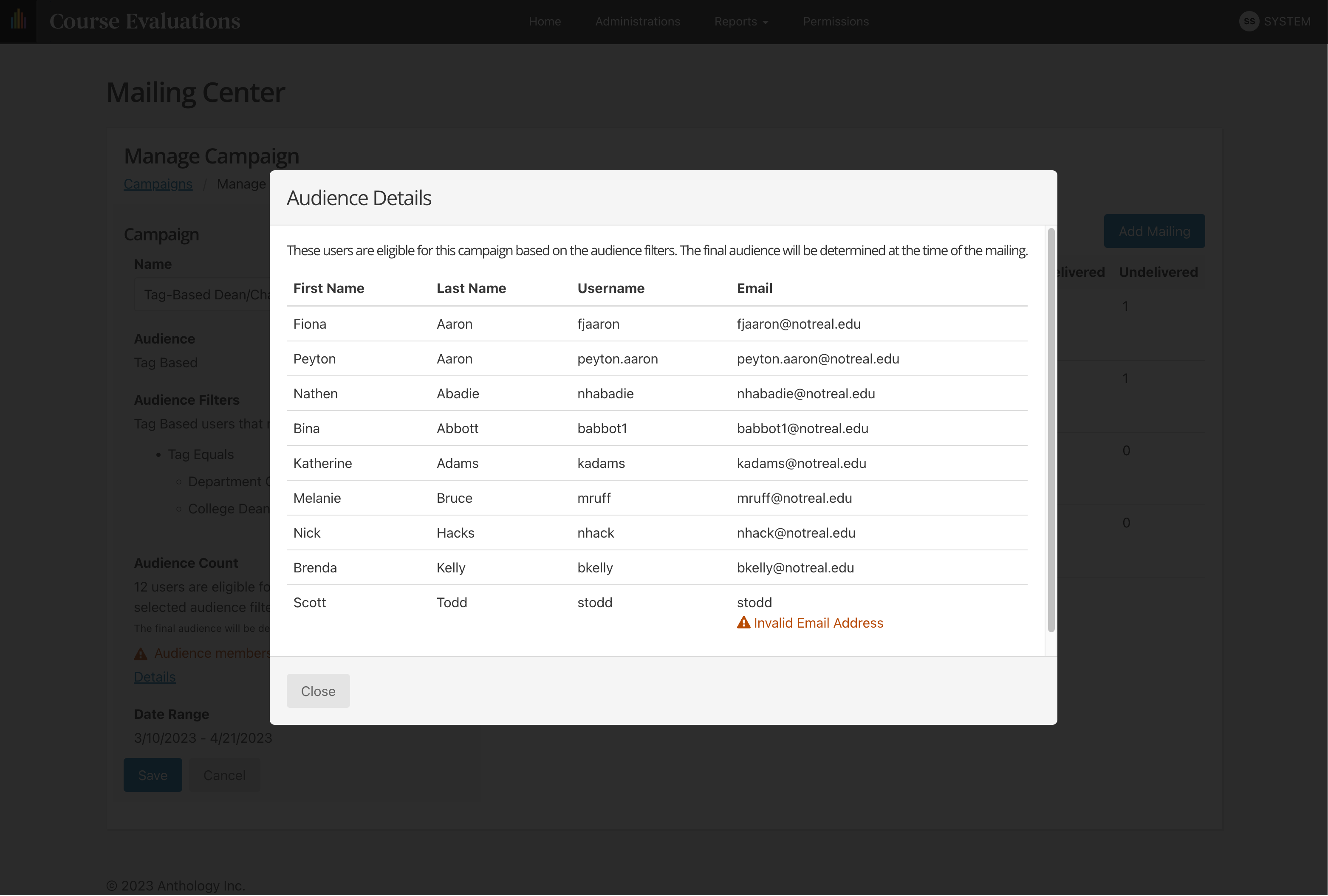Click the Last Name column header
This screenshot has width=1328, height=896.
point(471,288)
